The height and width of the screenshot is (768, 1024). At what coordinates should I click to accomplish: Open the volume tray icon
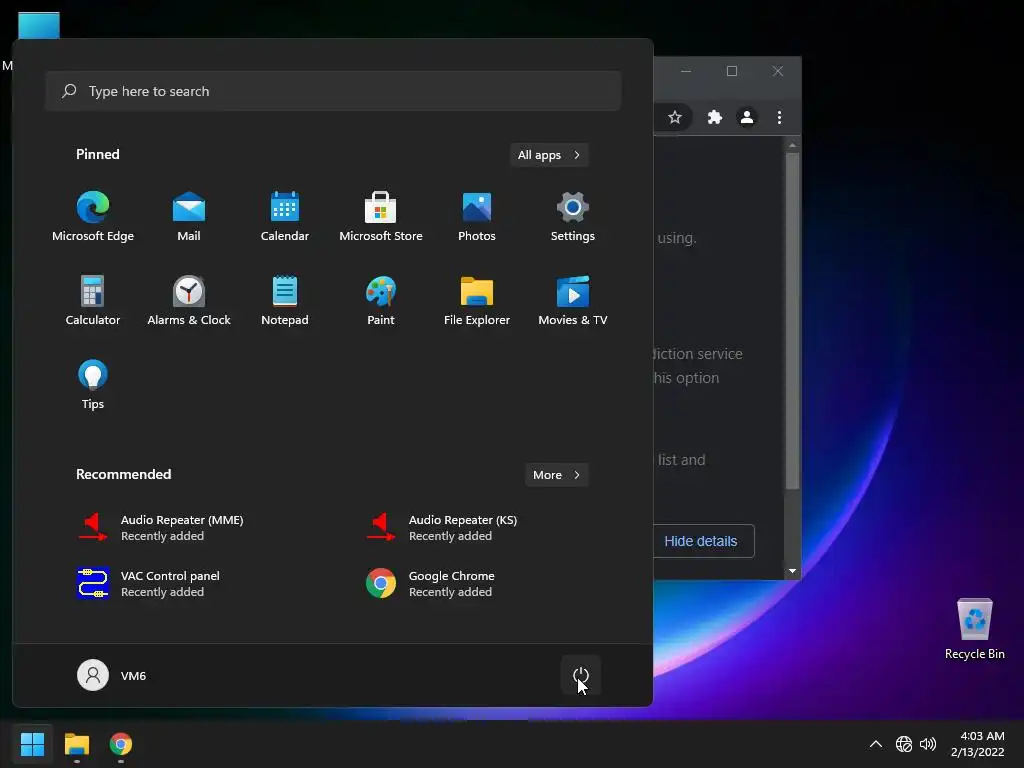pos(928,744)
